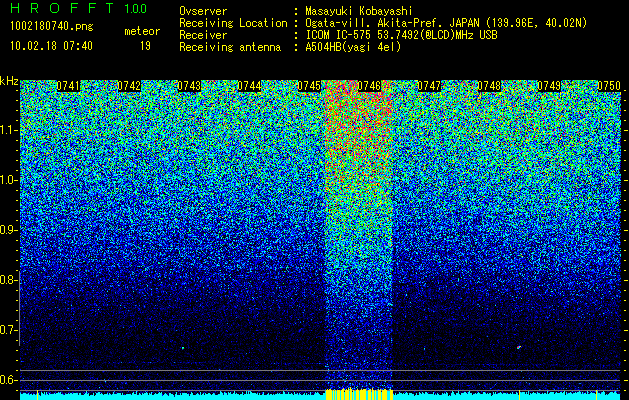Click the 0742 time marker
Viewport: 629px width, 400px height.
click(129, 86)
